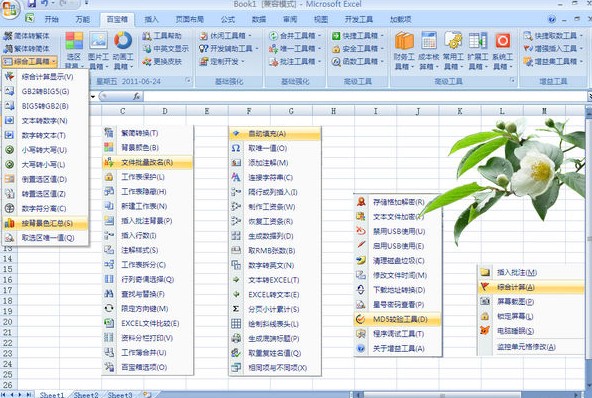The width and height of the screenshot is (592, 398).
Task: Switch to the 开始 ribbon tab
Action: (52, 19)
